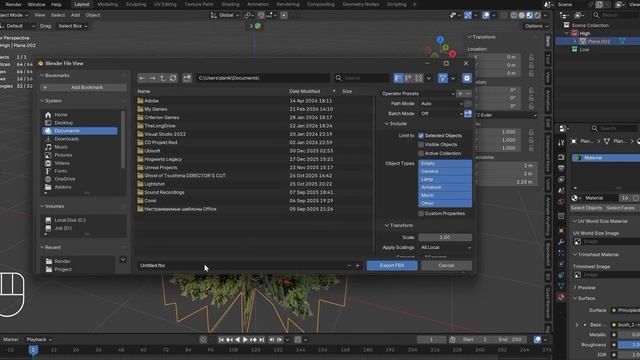The width and height of the screenshot is (640, 360).
Task: Switch to UV Editing workspace tab
Action: [165, 4]
